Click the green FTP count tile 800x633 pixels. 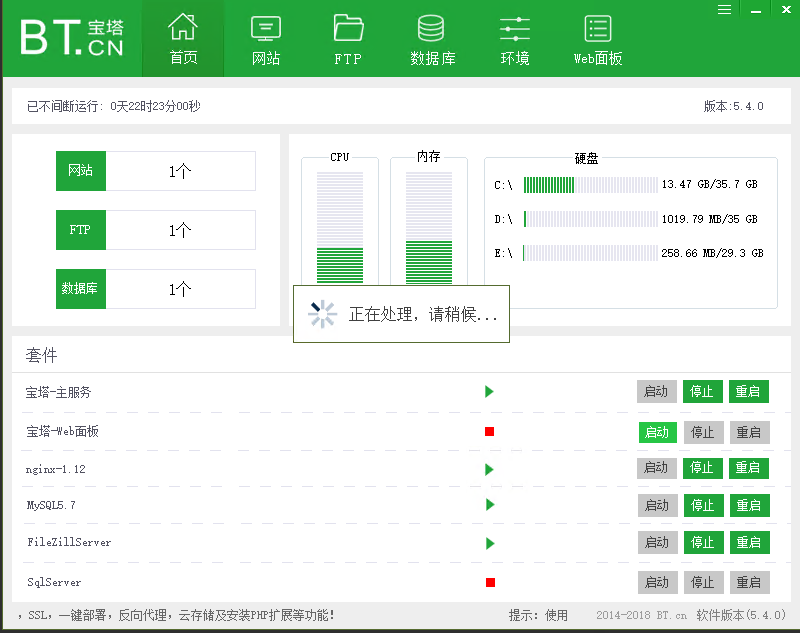pos(81,230)
